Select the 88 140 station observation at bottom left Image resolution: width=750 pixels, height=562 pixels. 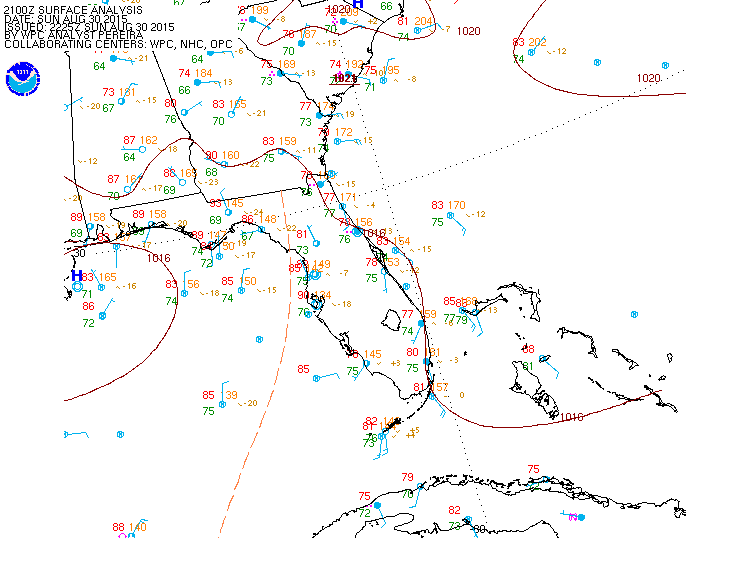130,528
